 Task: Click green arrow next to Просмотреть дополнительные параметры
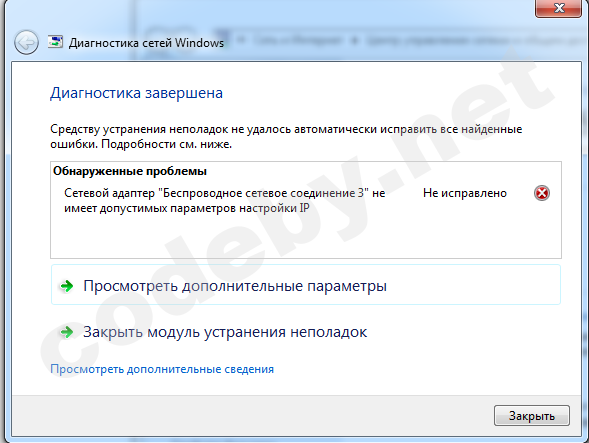click(x=67, y=286)
